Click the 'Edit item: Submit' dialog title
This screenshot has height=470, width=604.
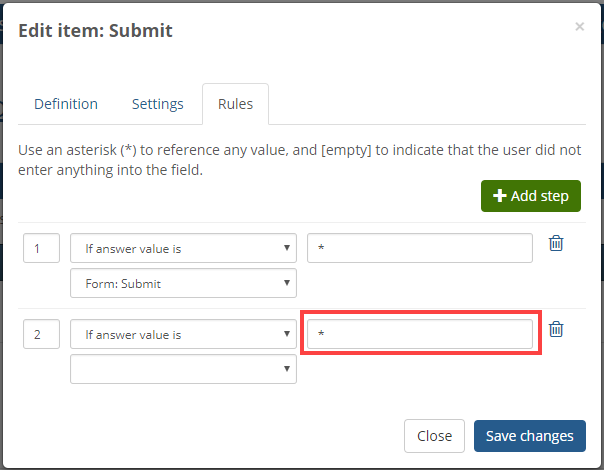click(x=95, y=30)
